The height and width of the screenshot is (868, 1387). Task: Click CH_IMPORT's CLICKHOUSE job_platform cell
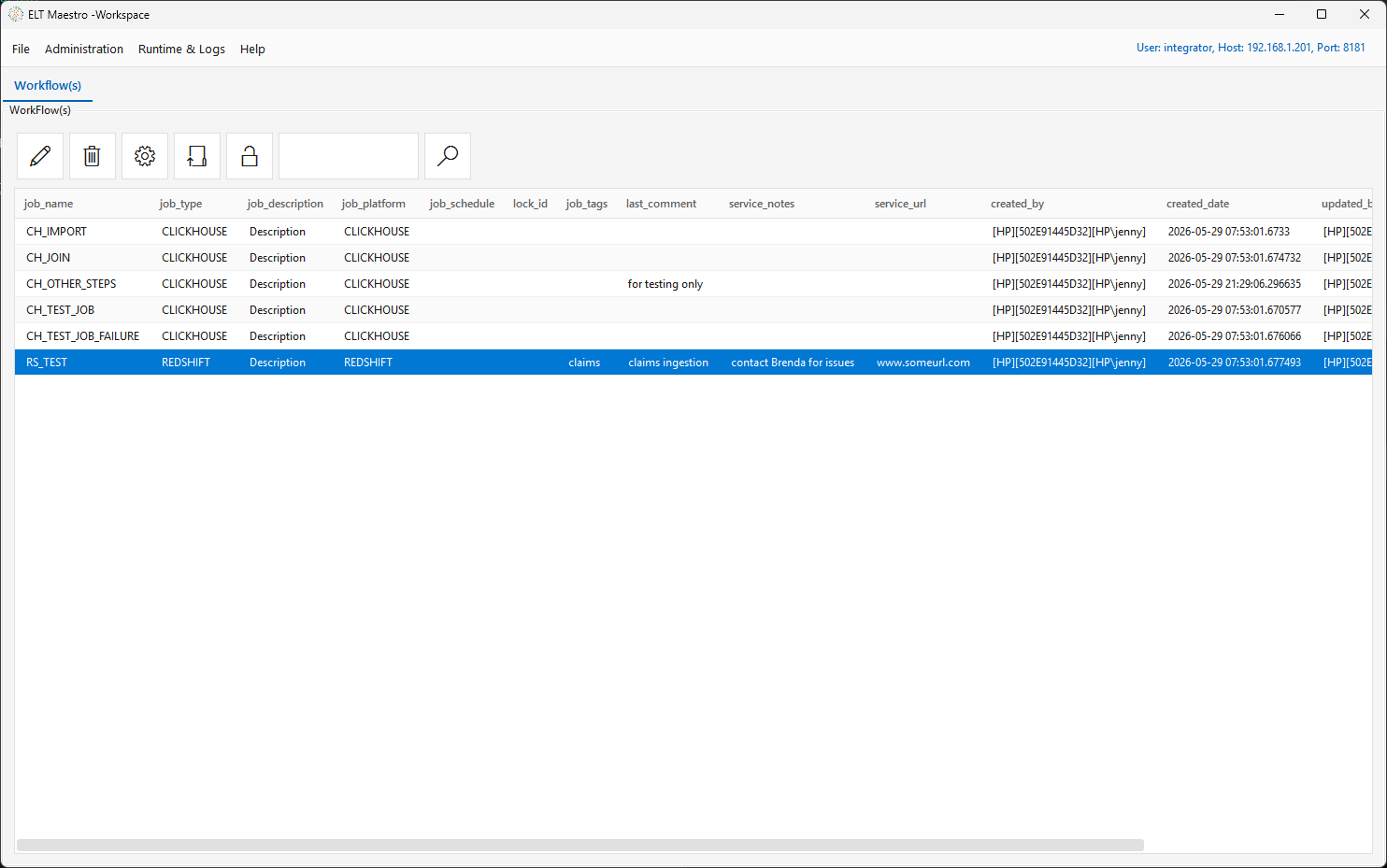[x=377, y=232]
